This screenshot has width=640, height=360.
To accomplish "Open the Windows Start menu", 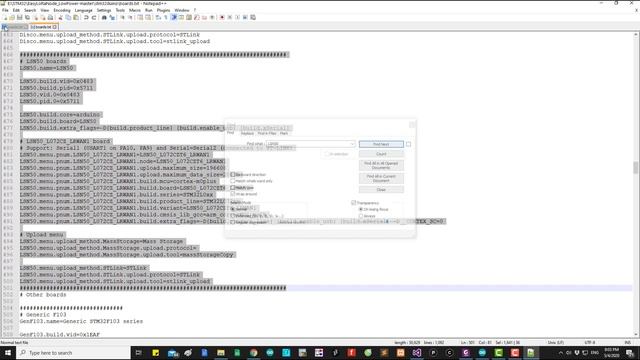I will coord(8,353).
